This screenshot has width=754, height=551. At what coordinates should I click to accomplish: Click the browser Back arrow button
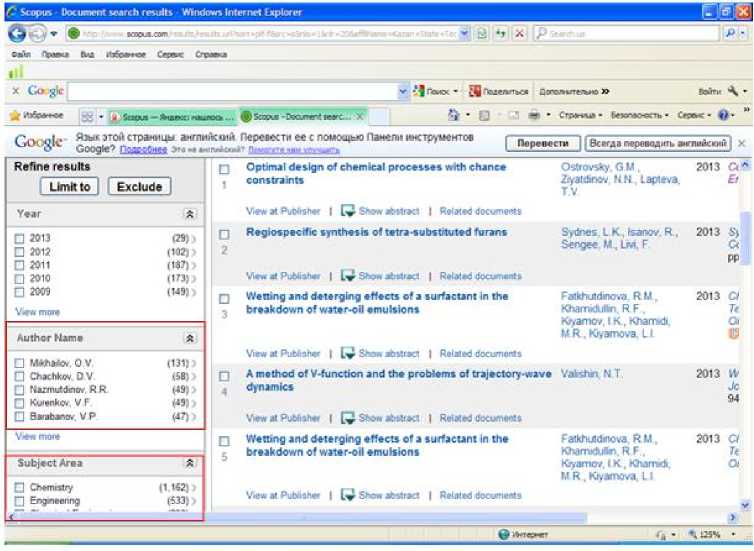click(x=18, y=34)
